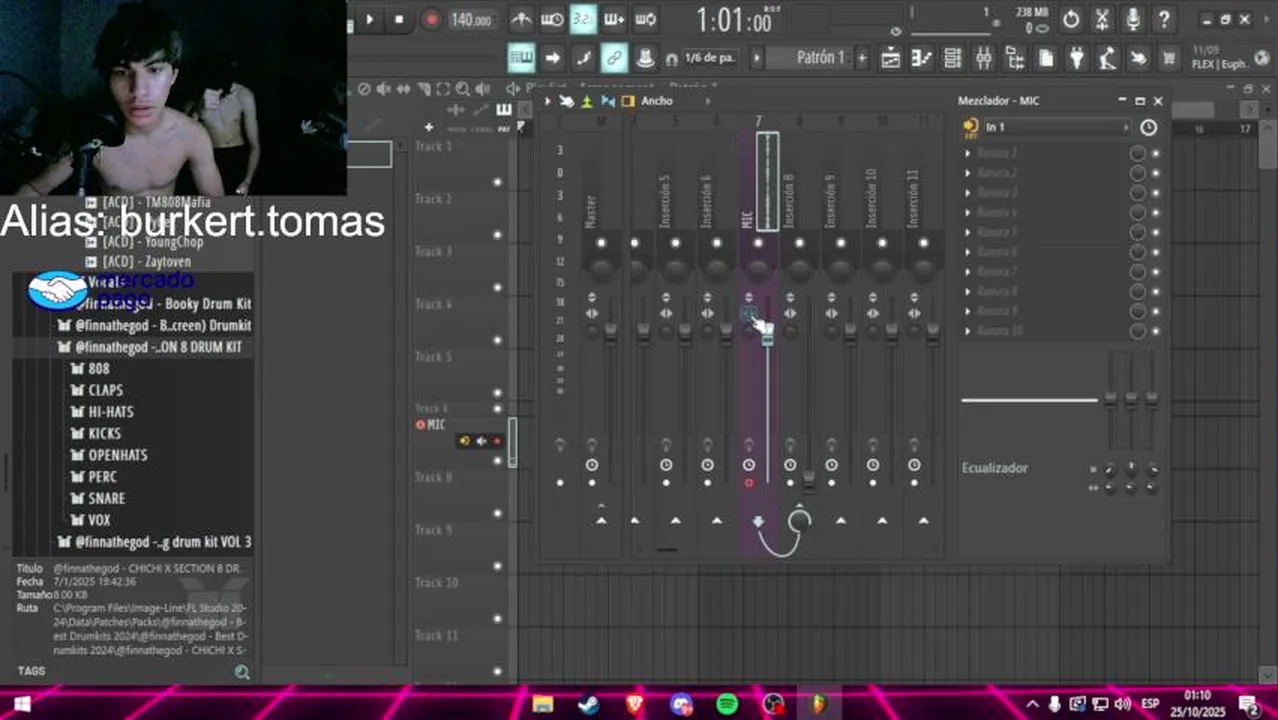Mute playlist Track 1 with its dot
This screenshot has width=1278, height=720.
pos(497,182)
